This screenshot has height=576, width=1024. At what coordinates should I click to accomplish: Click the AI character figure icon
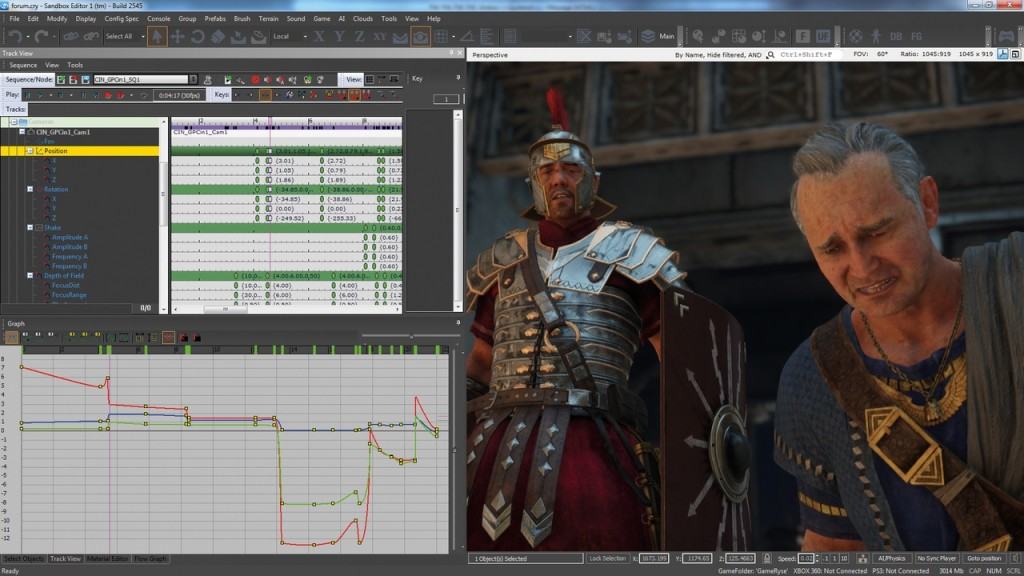[x=876, y=37]
